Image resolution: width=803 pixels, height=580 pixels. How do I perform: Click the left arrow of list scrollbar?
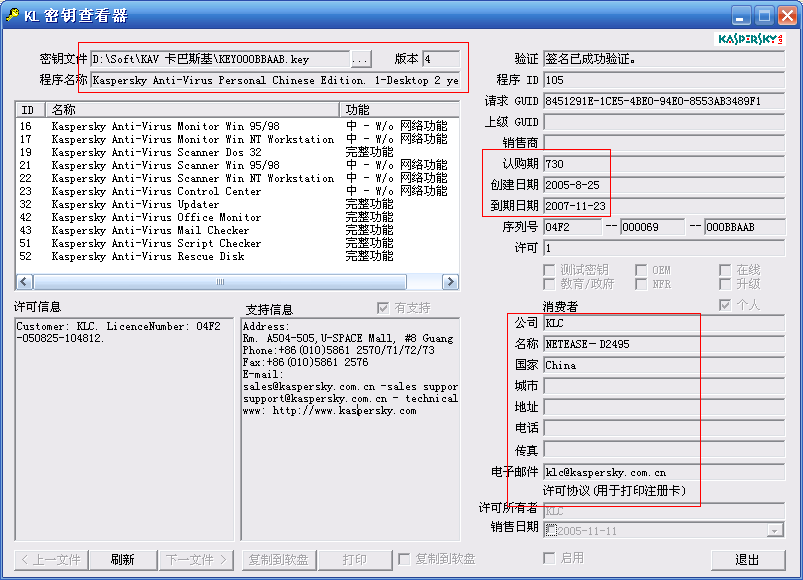pyautogui.click(x=25, y=282)
